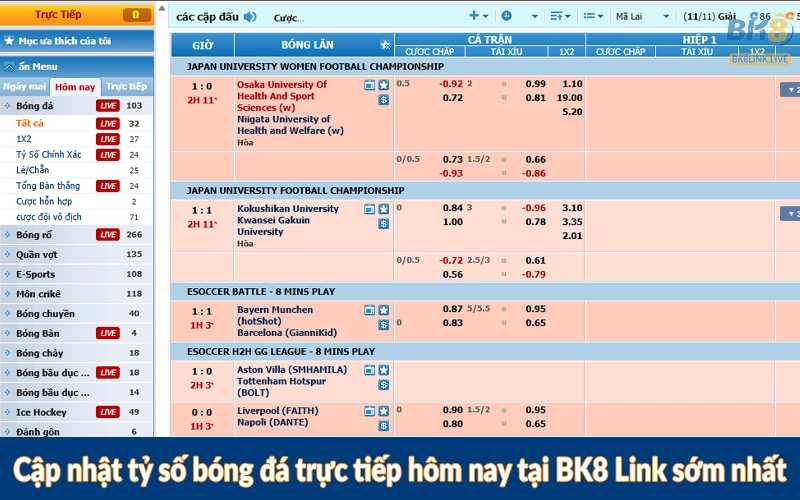Click the (11/11) Giải league filter
The image size is (800, 500).
click(x=709, y=16)
